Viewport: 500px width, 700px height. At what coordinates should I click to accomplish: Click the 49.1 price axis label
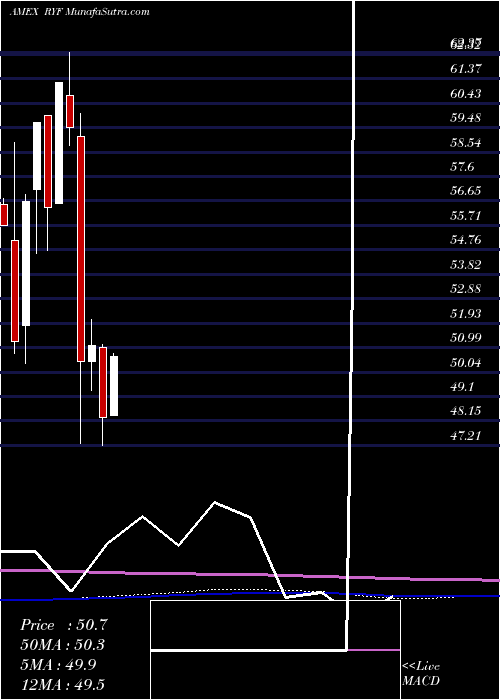(462, 387)
